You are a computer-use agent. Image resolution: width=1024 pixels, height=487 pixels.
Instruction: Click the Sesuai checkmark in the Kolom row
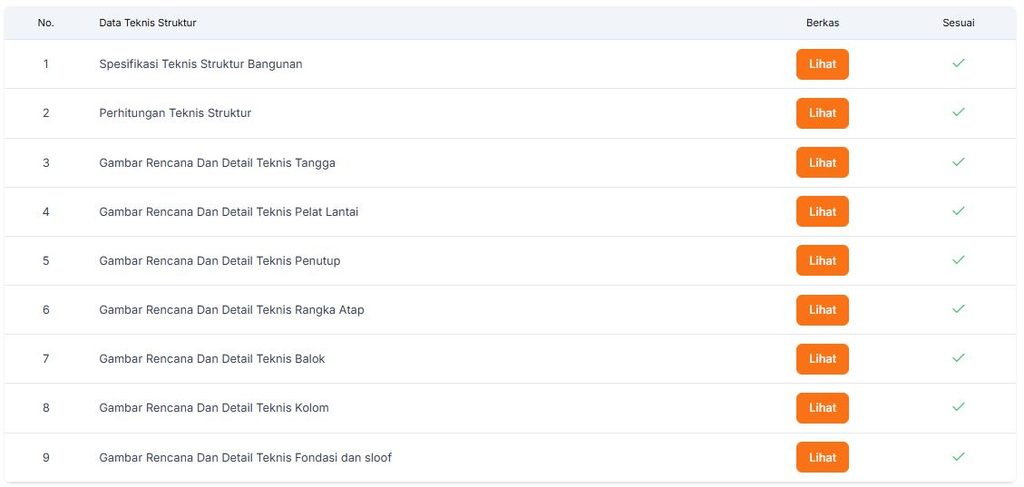(x=958, y=407)
